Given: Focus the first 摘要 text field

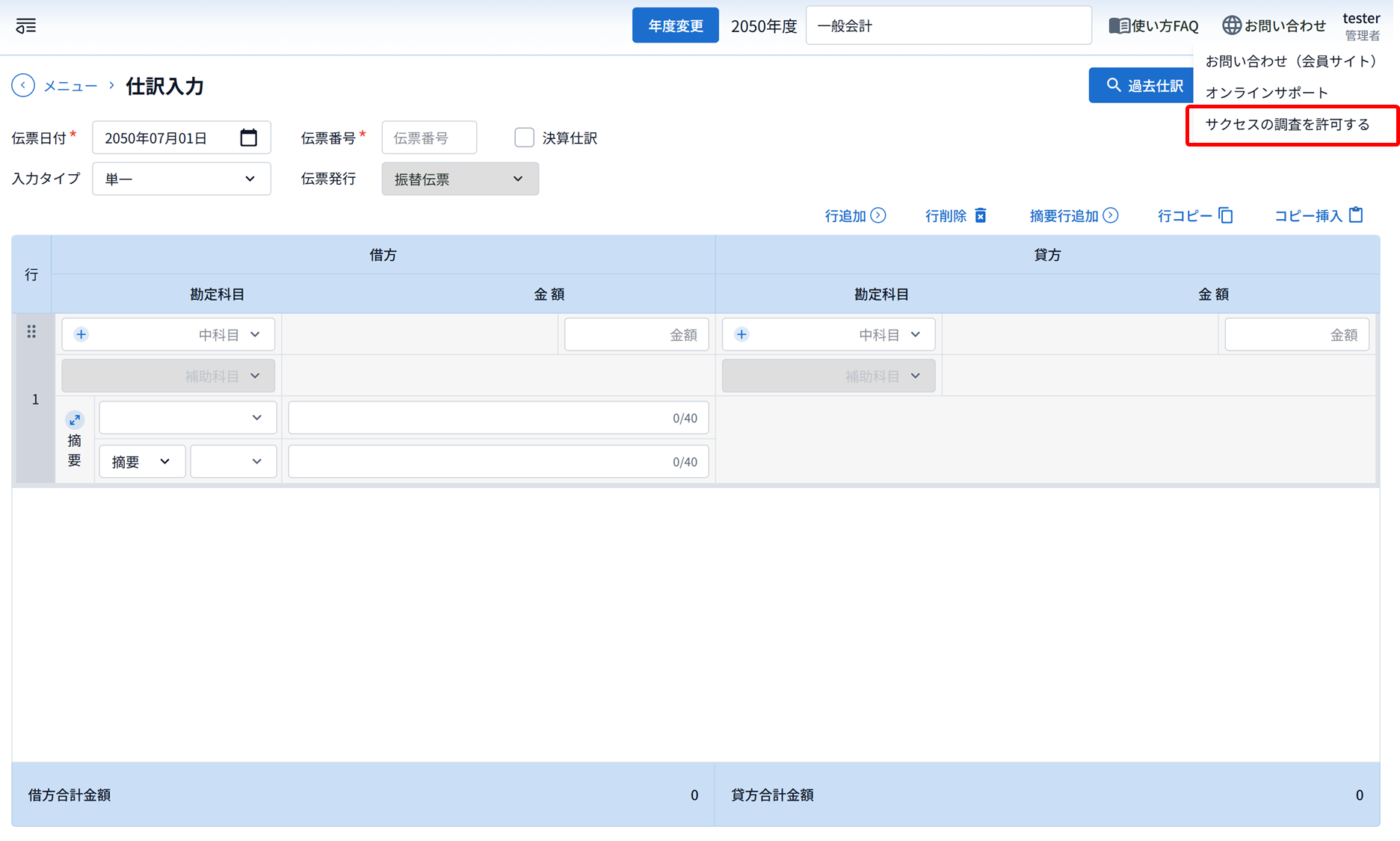Looking at the screenshot, I should (499, 417).
